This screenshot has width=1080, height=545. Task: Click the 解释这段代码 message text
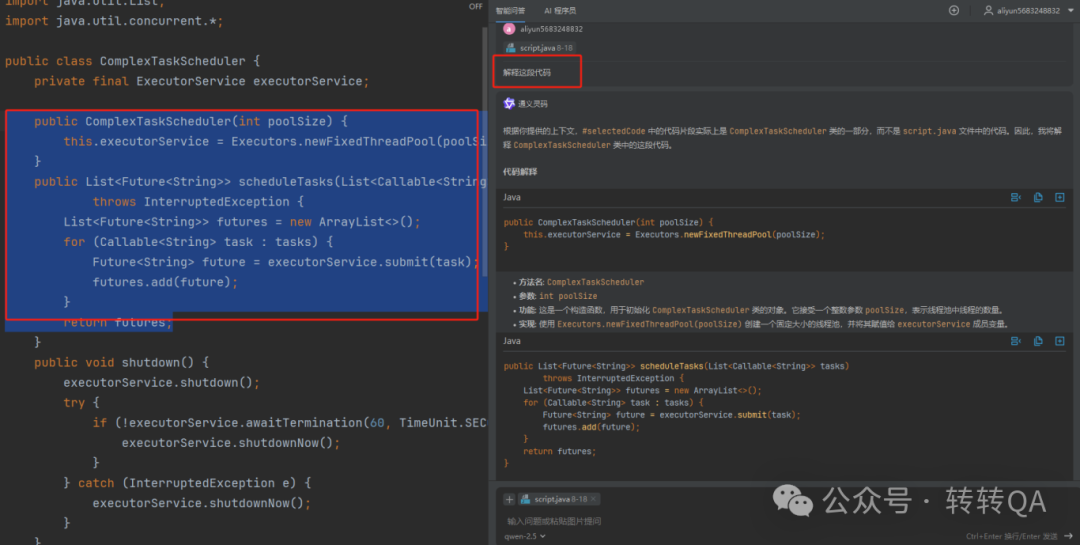[x=527, y=72]
